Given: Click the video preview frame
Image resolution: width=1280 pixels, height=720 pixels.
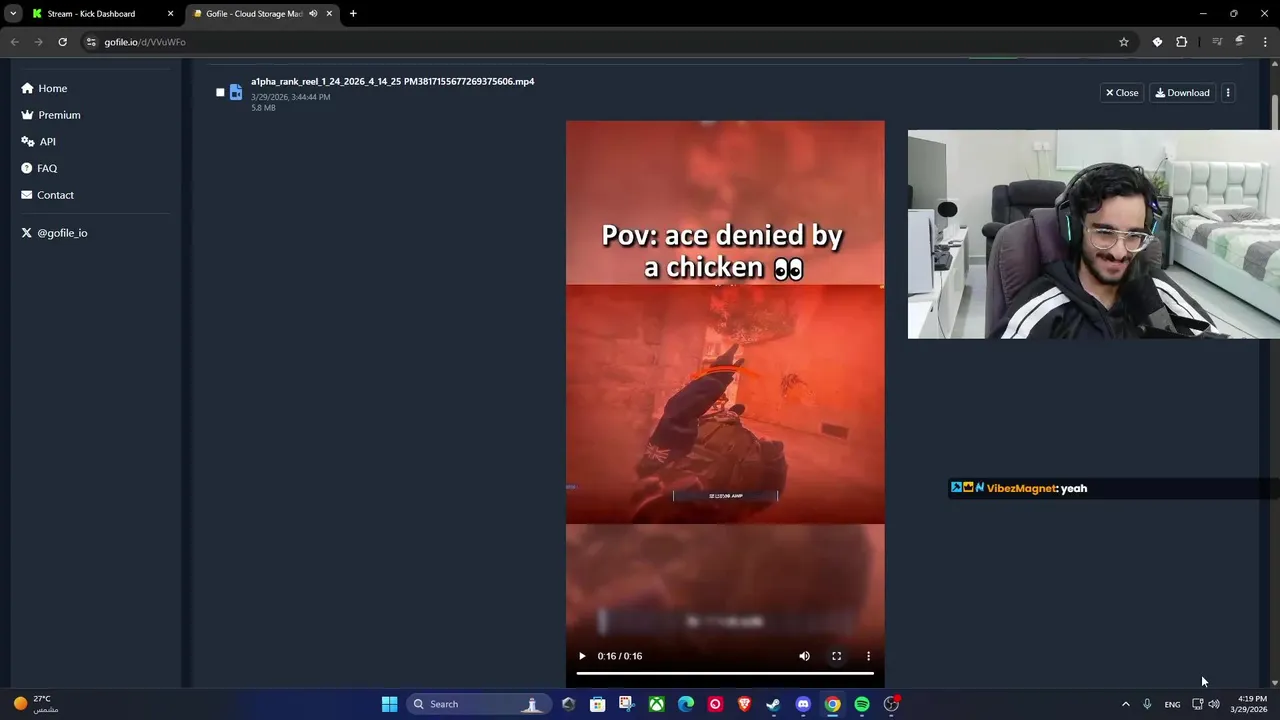Looking at the screenshot, I should click(725, 404).
